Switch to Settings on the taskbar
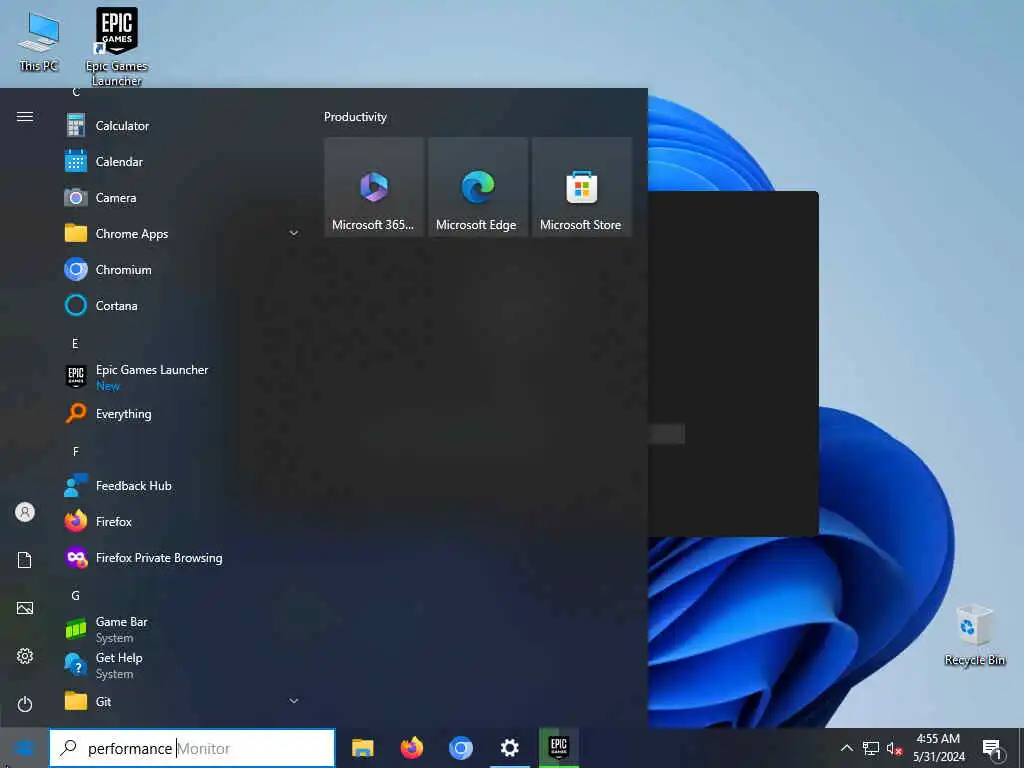The image size is (1024, 768). pyautogui.click(x=509, y=748)
